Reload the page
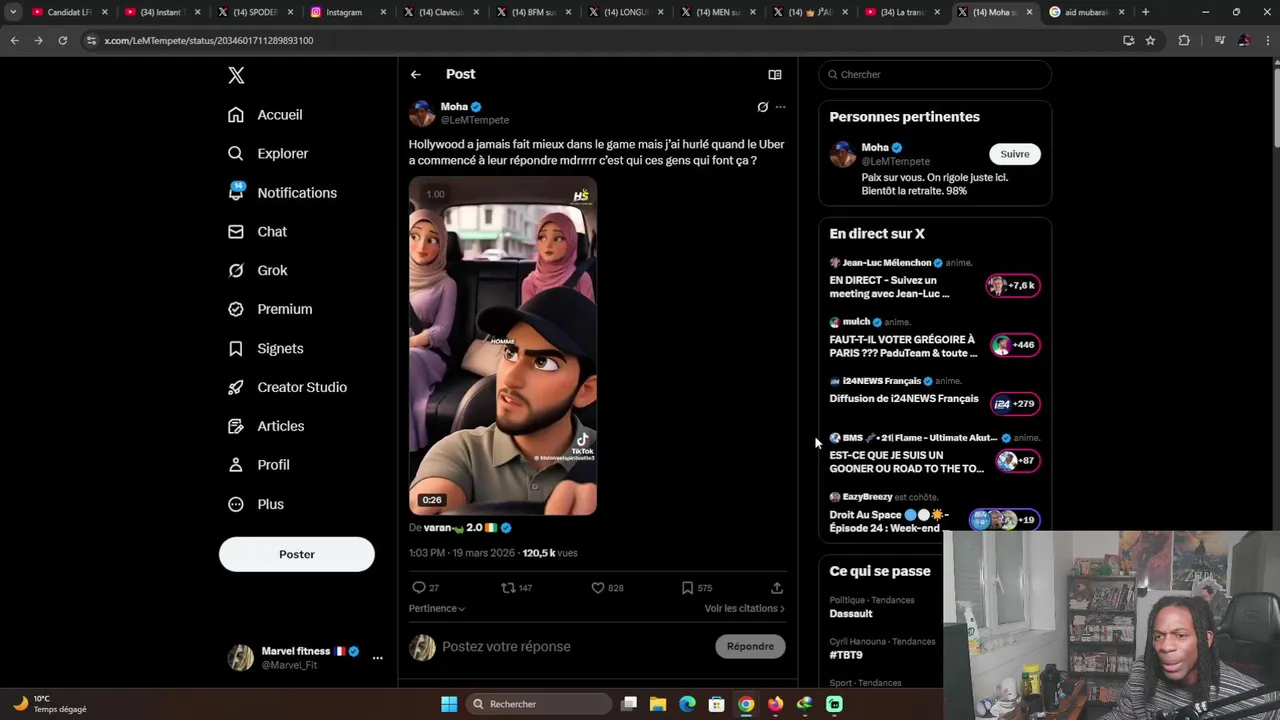This screenshot has height=720, width=1280. coord(62,40)
